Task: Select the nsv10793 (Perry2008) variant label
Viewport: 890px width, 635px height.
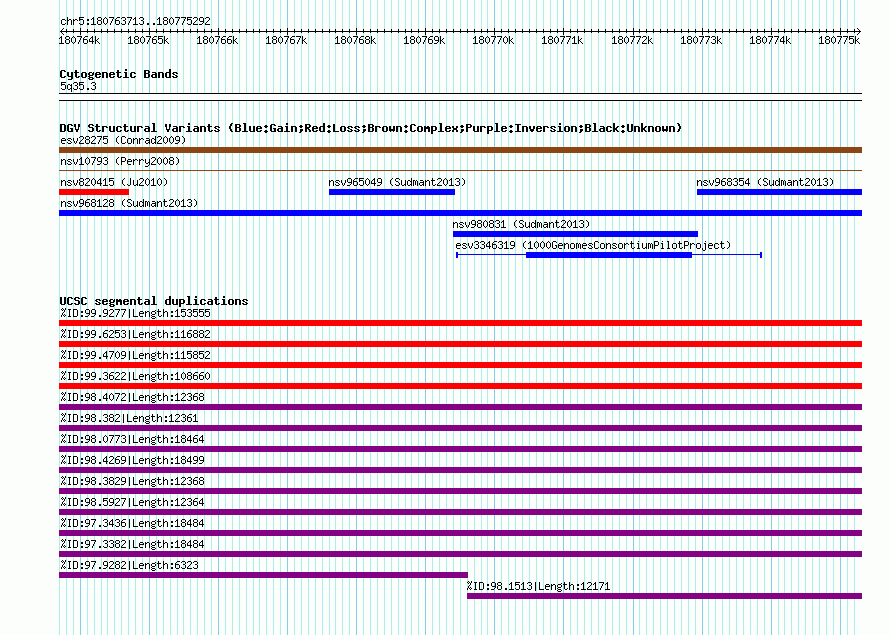Action: (x=120, y=161)
